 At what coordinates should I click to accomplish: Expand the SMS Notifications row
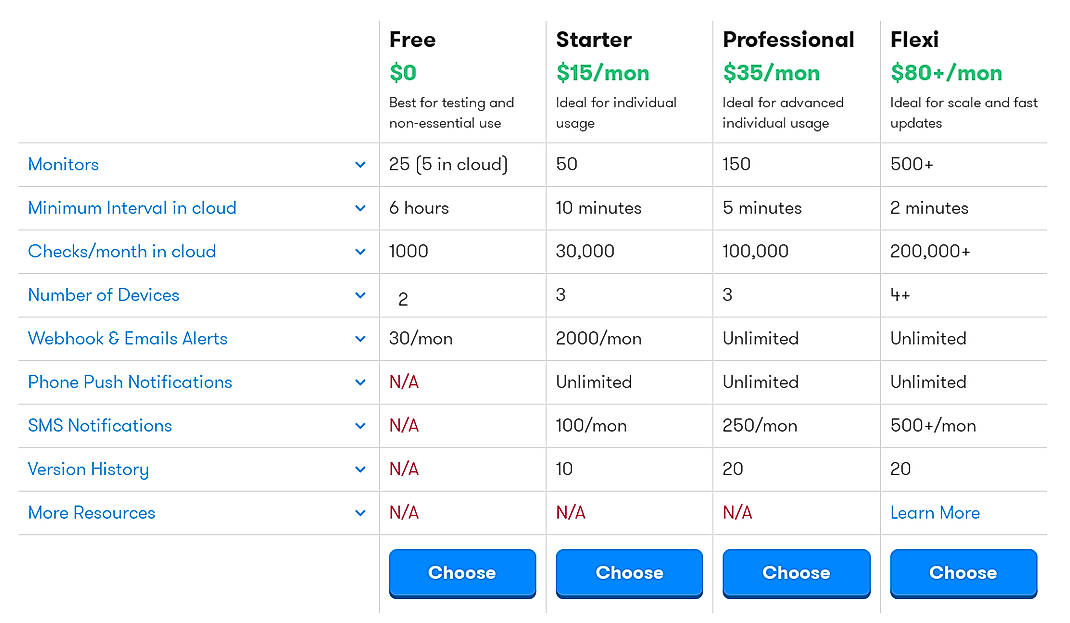point(360,425)
